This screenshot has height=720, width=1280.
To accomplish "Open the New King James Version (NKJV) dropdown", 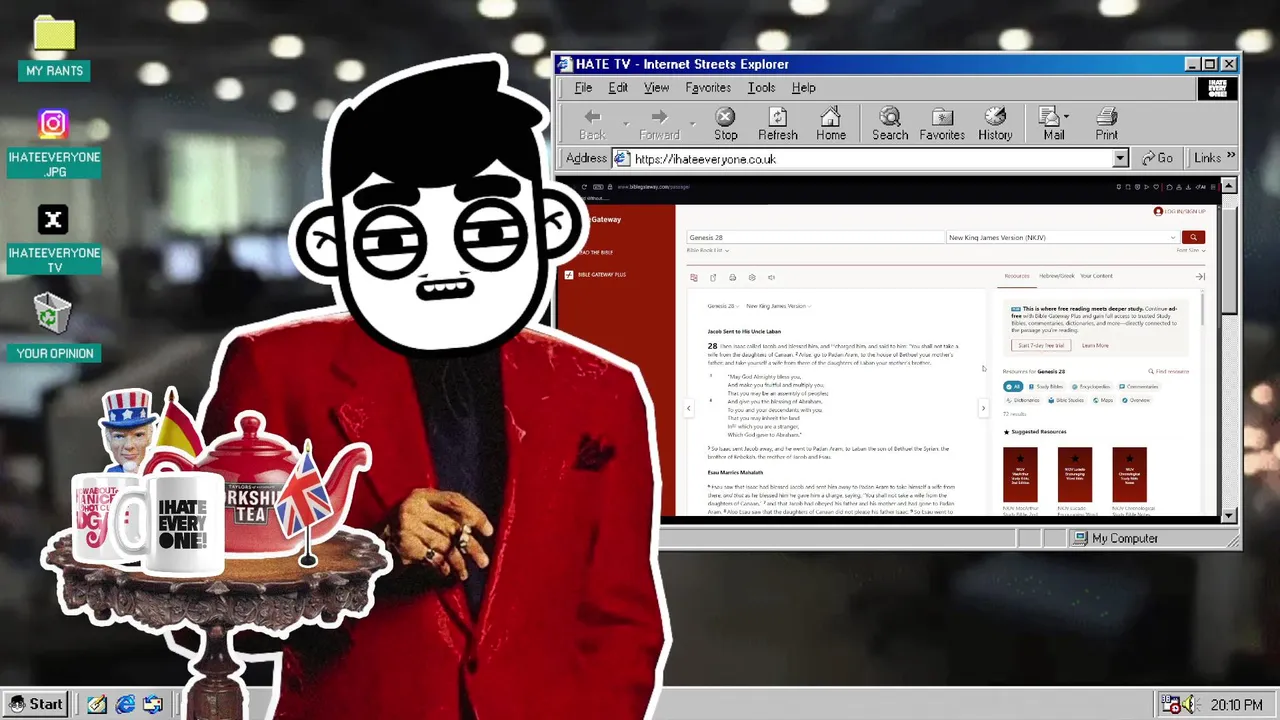I will point(1062,237).
